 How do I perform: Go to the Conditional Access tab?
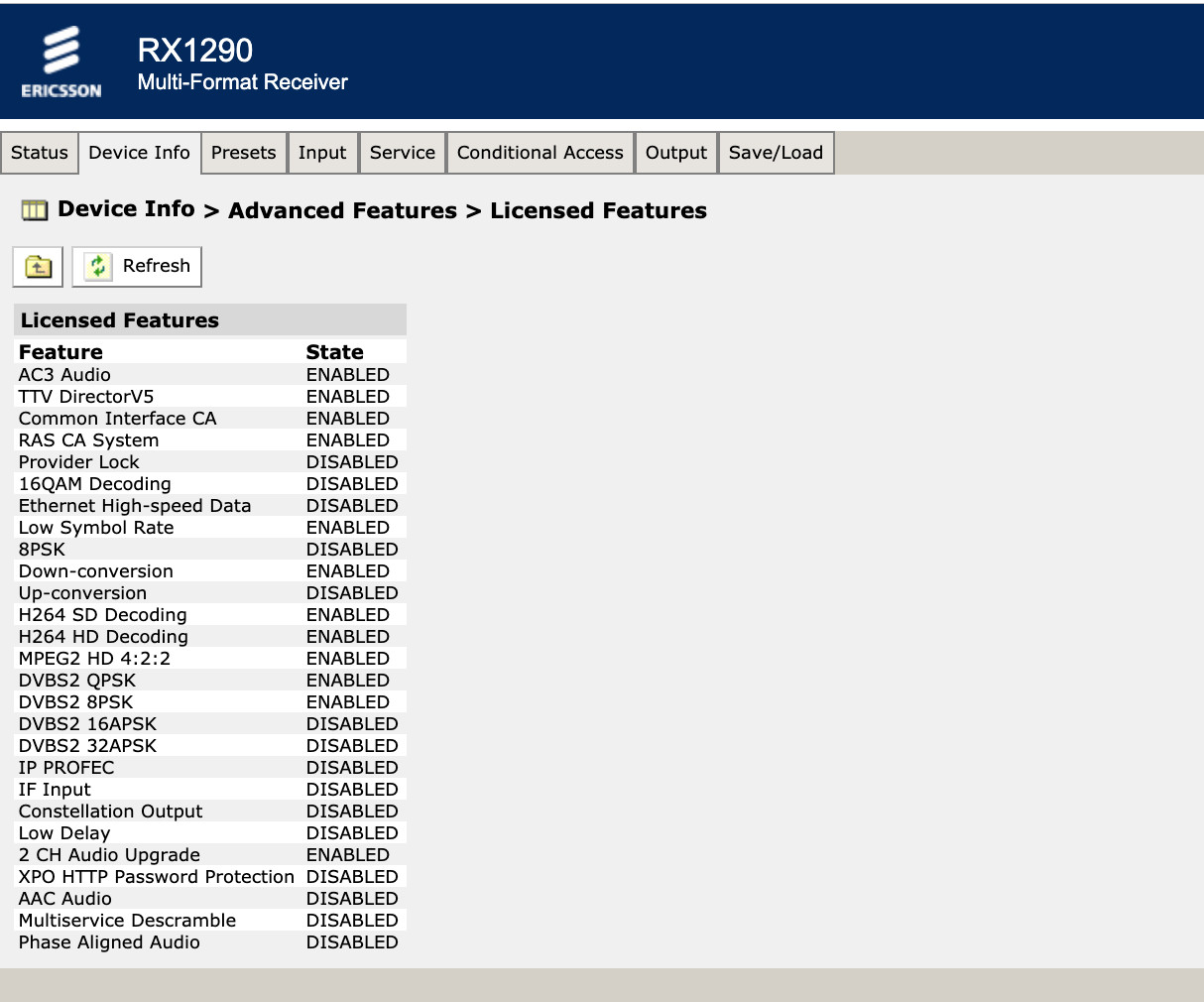[x=541, y=153]
